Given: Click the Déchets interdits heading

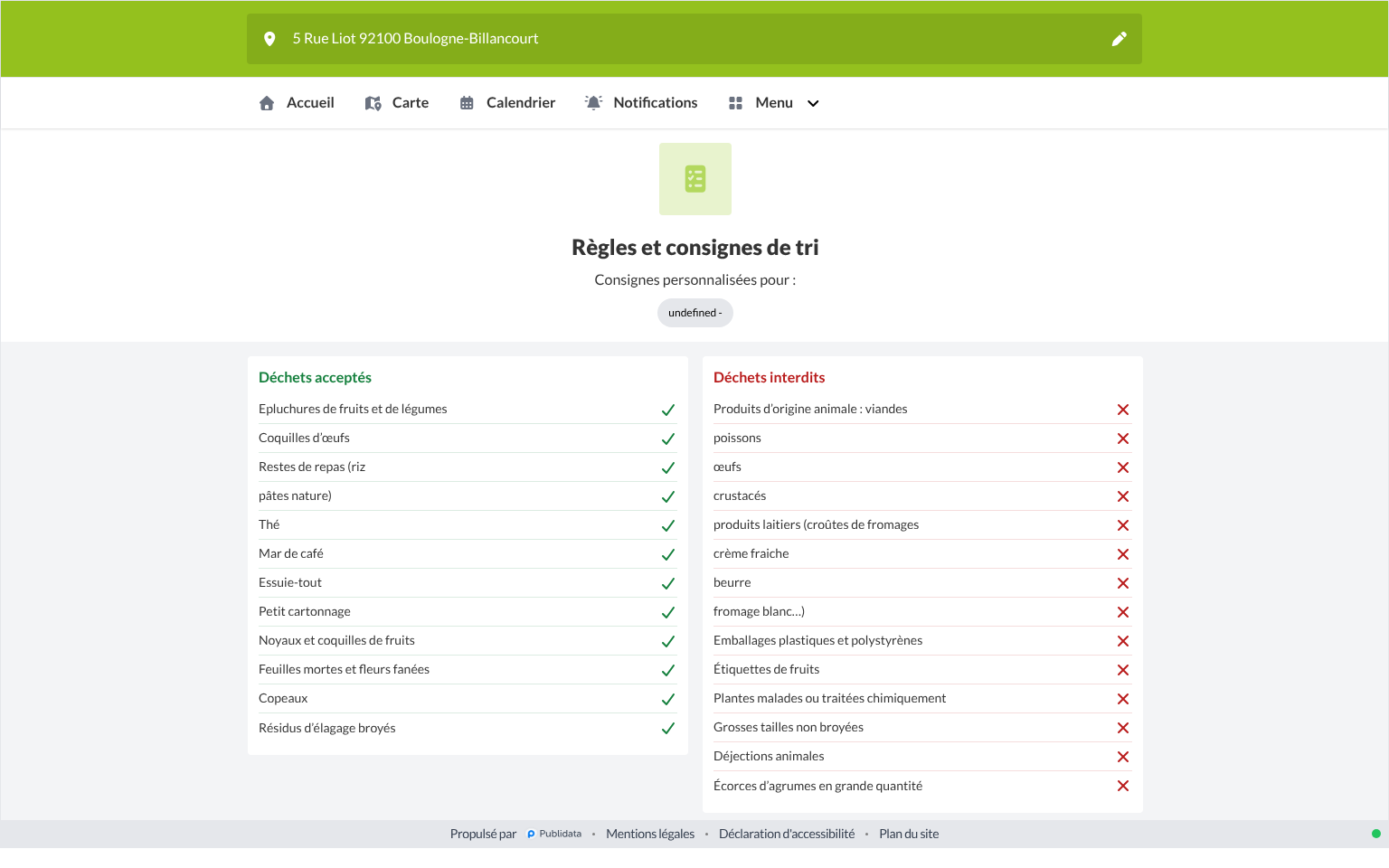Looking at the screenshot, I should click(x=770, y=377).
